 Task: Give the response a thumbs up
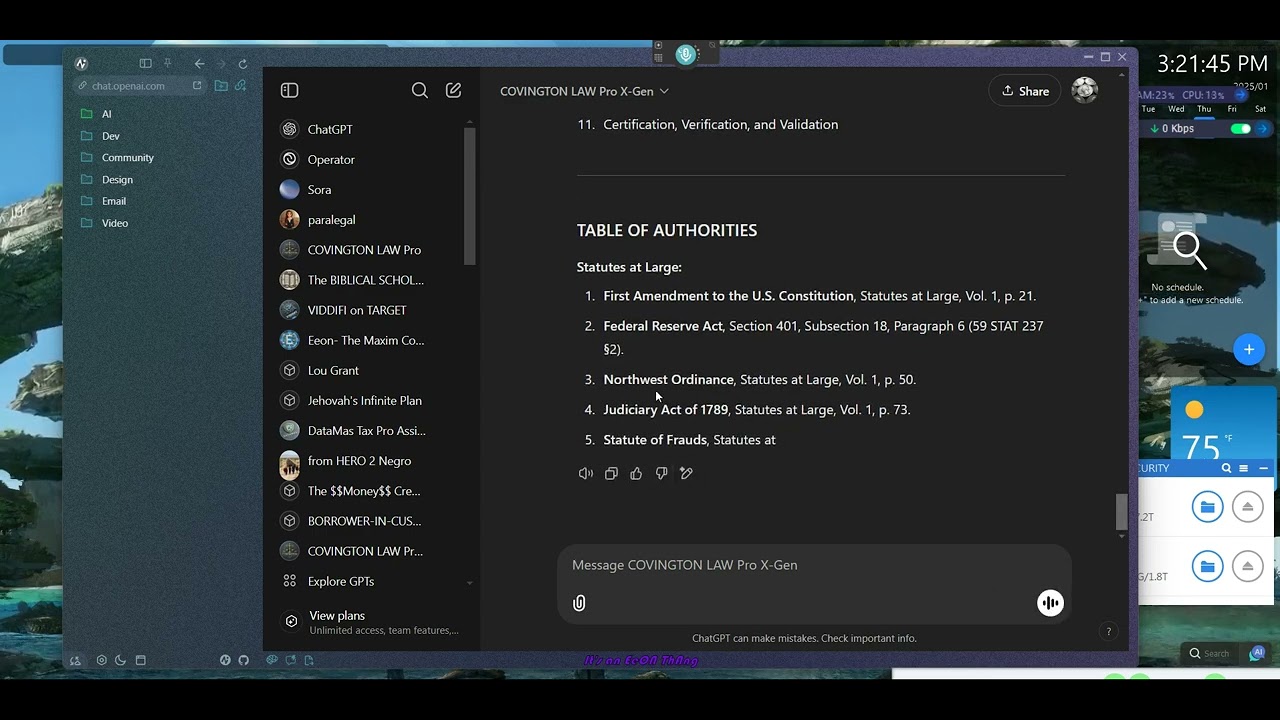tap(636, 473)
